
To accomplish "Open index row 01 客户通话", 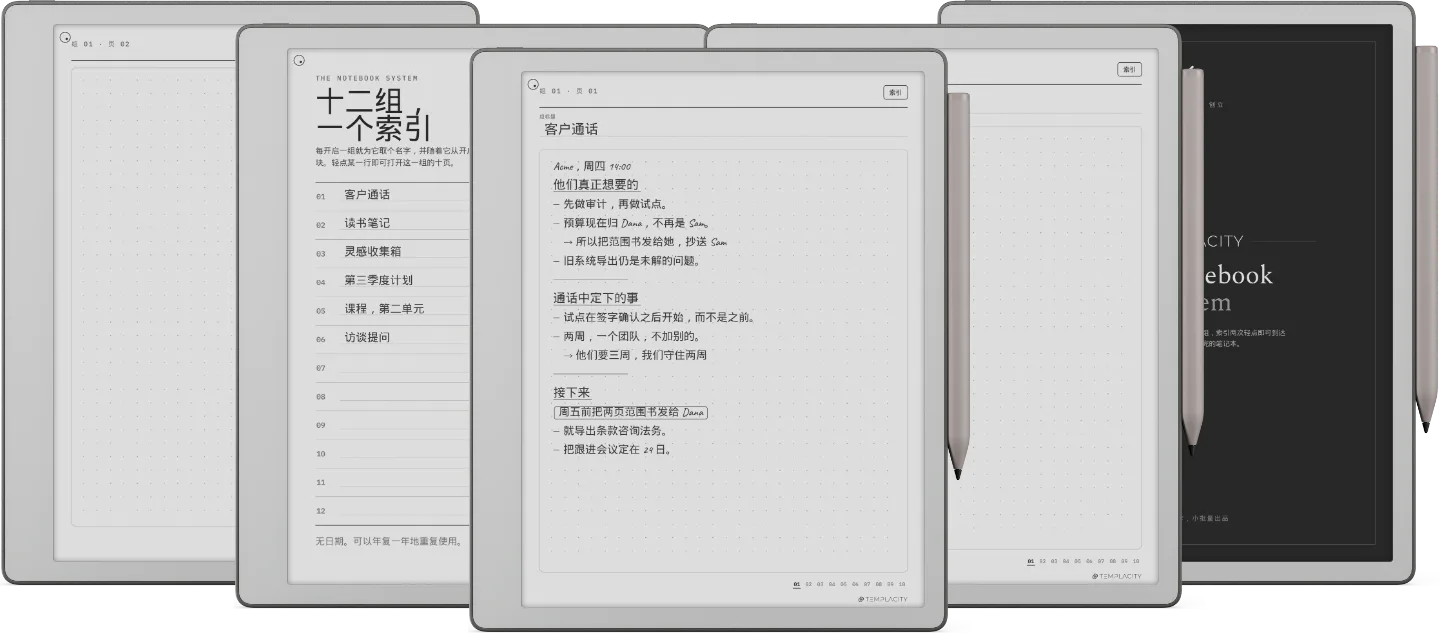I will (391, 195).
